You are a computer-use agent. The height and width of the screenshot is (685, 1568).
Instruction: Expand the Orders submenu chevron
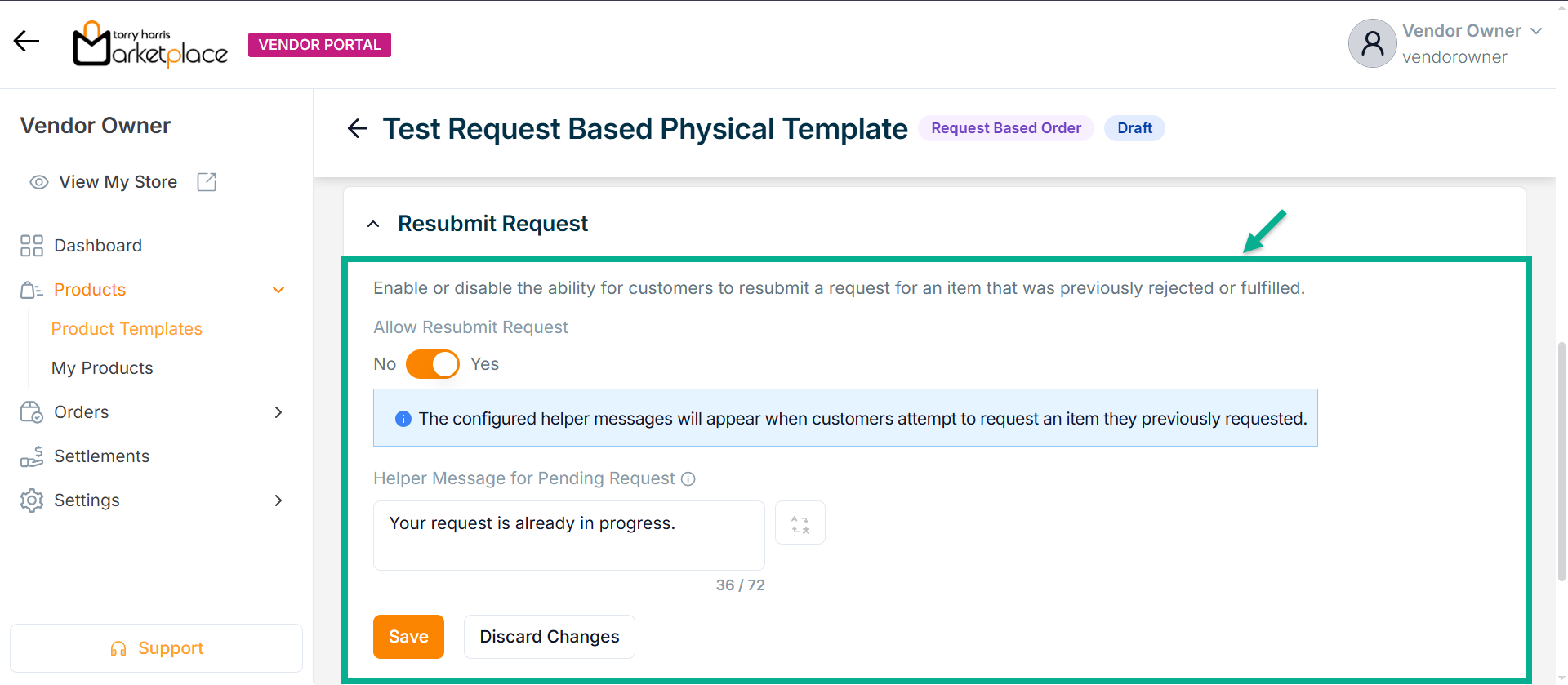click(278, 412)
